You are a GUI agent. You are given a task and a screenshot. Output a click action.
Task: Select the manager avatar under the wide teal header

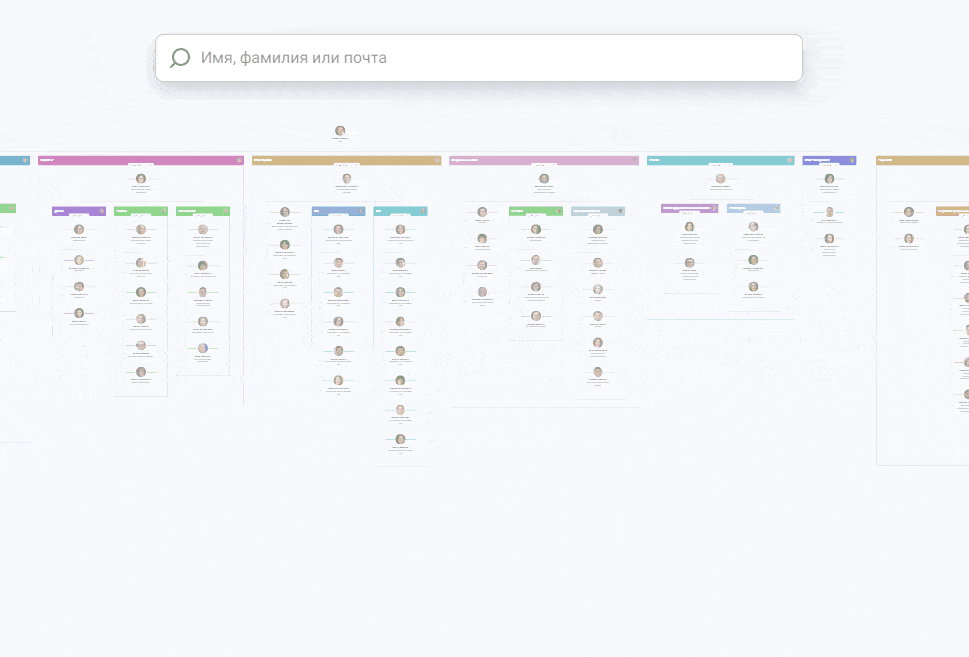pyautogui.click(x=720, y=179)
